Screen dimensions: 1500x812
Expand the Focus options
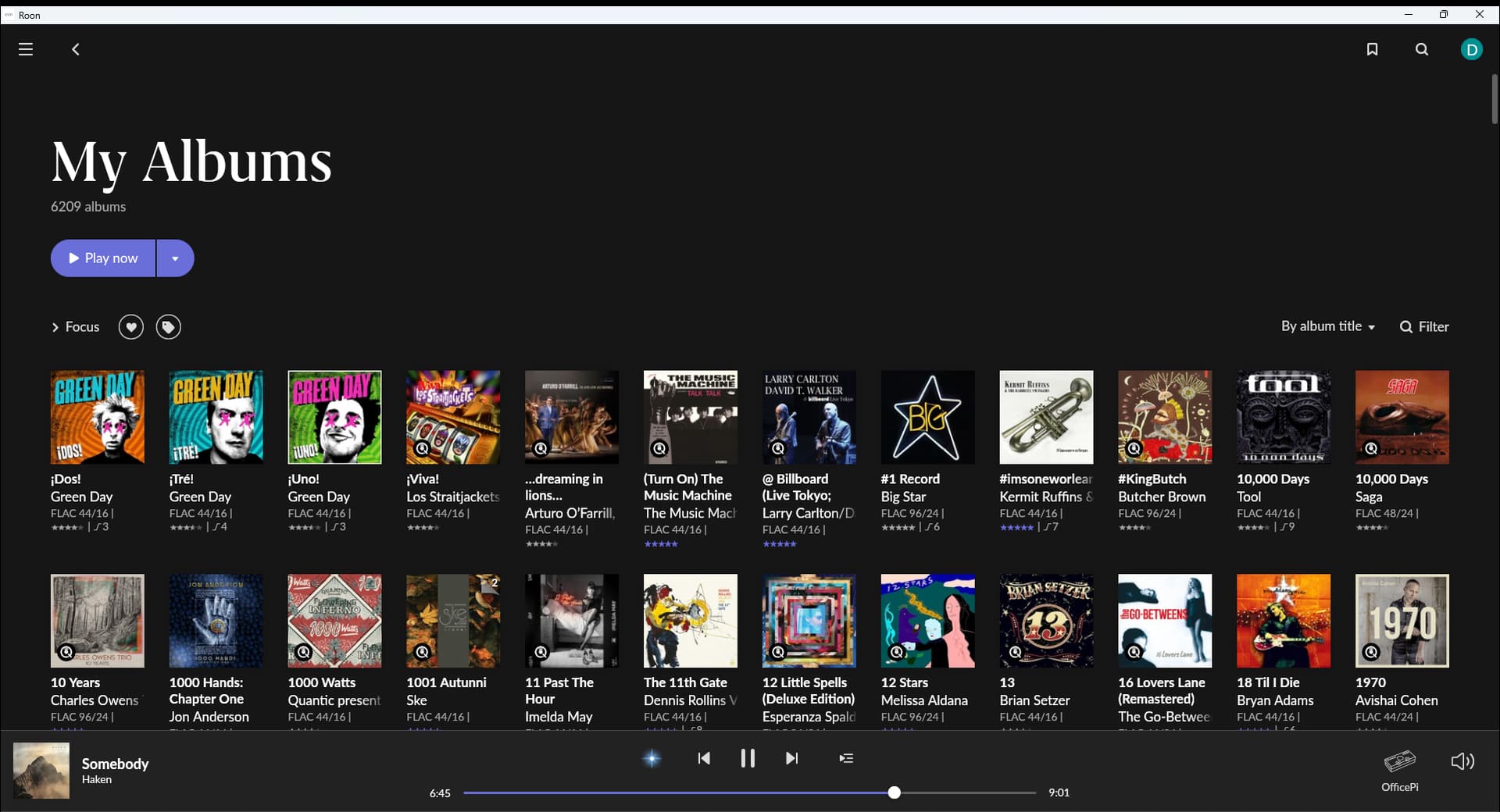(76, 327)
